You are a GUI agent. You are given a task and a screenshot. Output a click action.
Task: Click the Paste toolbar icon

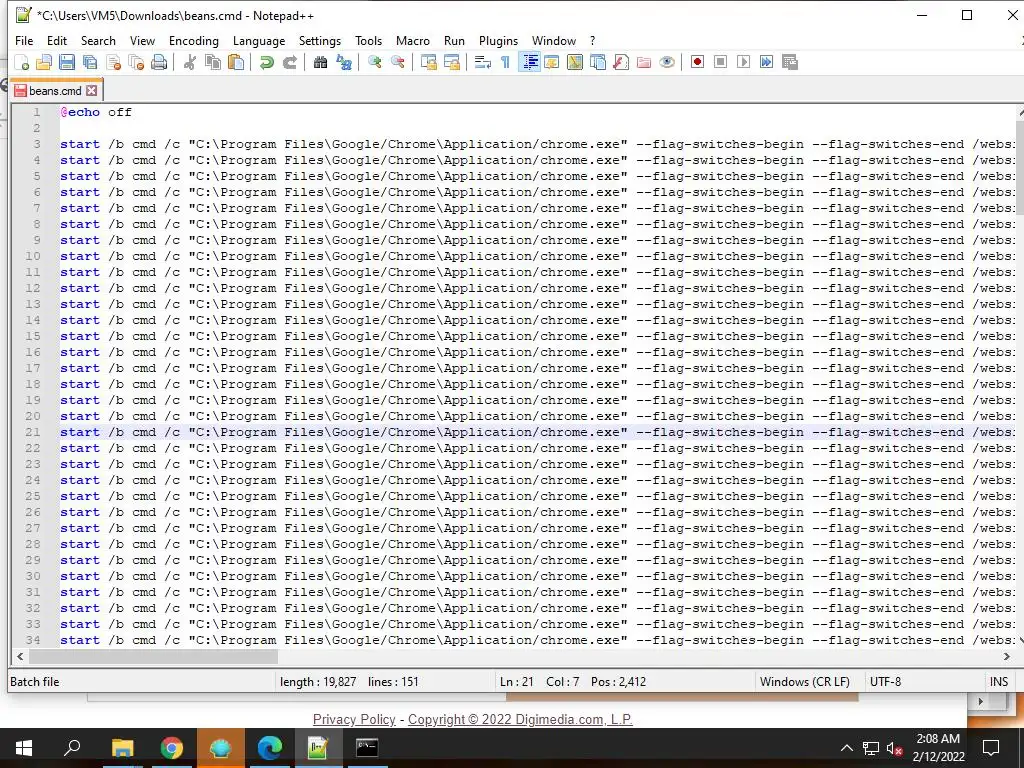pyautogui.click(x=236, y=63)
